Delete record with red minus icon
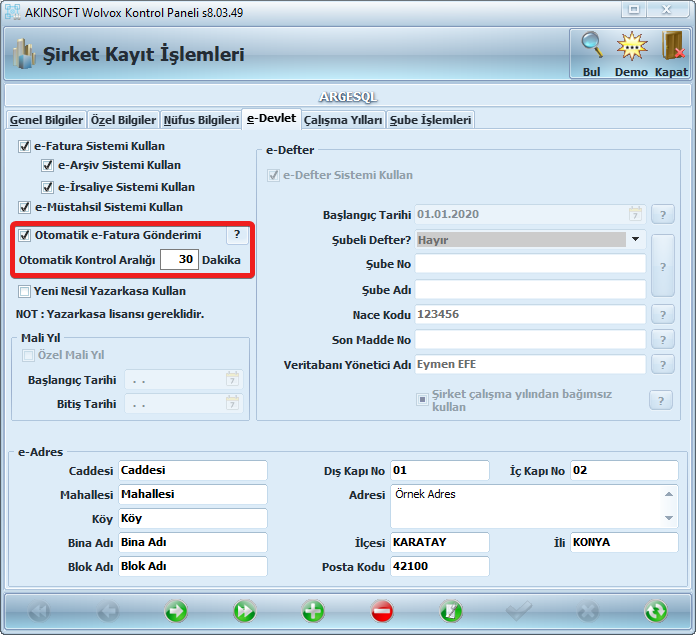This screenshot has width=696, height=635. click(x=382, y=611)
